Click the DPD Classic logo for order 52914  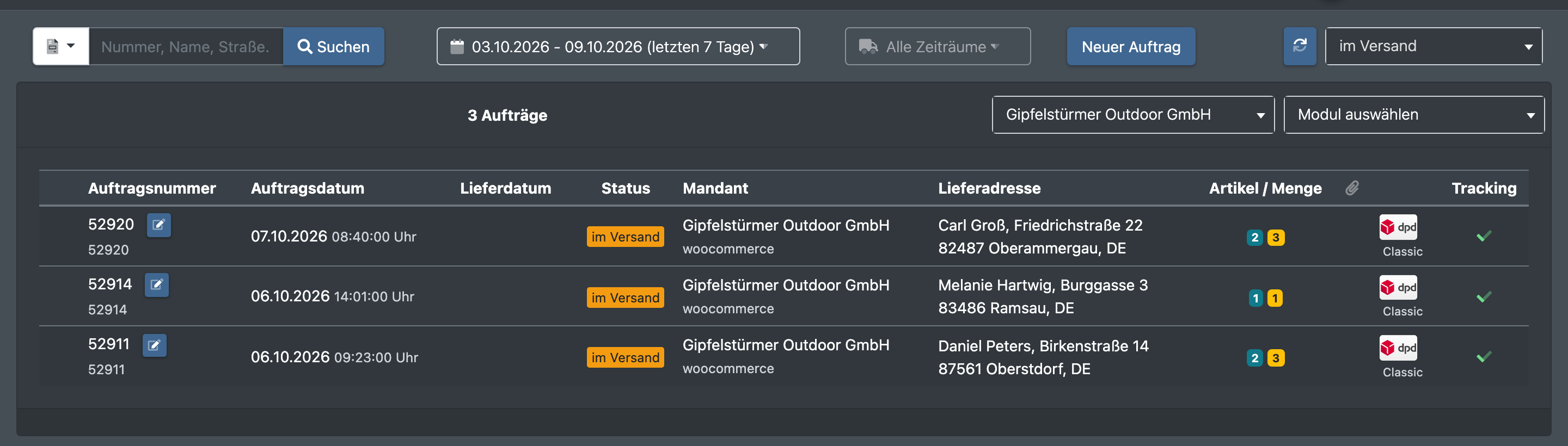[x=1398, y=287]
